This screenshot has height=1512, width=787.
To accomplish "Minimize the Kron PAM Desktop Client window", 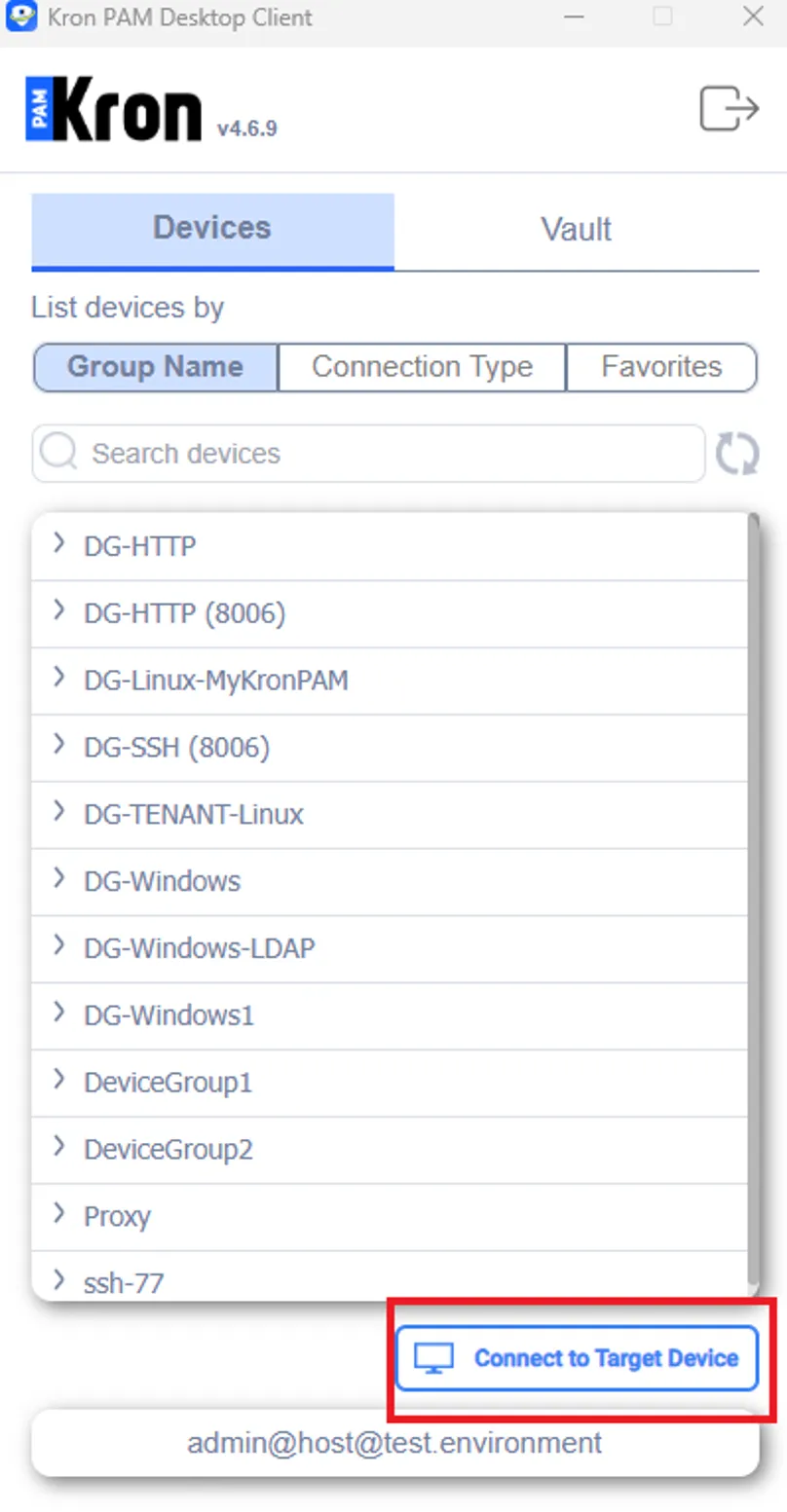I will [x=576, y=17].
